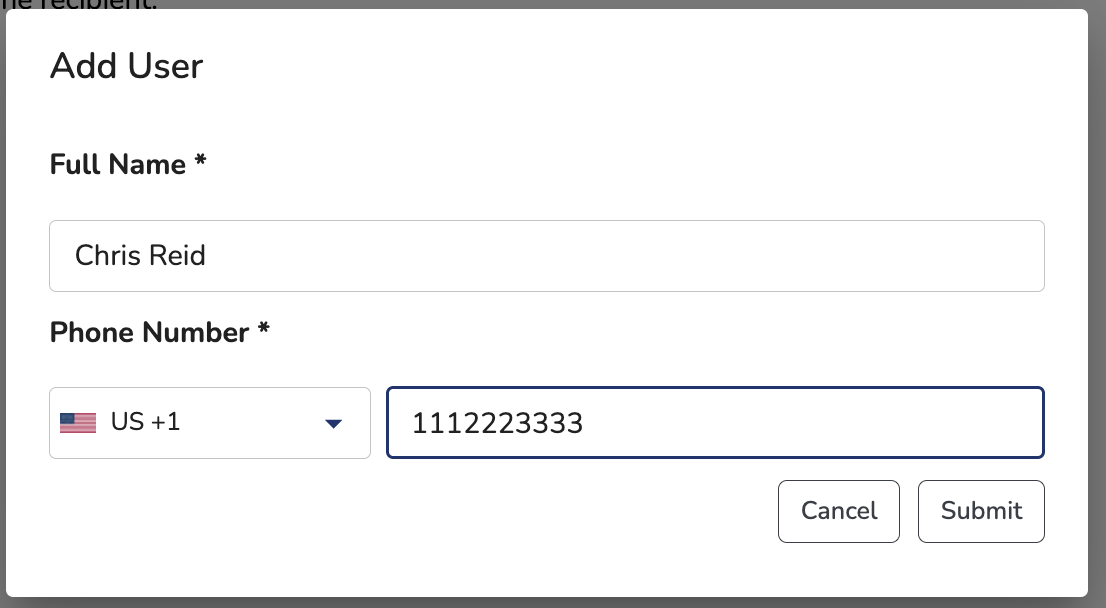The image size is (1106, 608).
Task: Place cursor after Chris Reid text
Action: point(207,255)
